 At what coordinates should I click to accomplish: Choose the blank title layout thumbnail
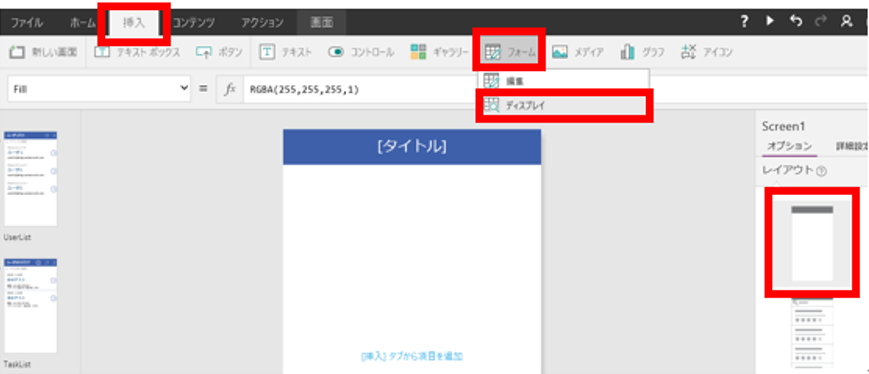[x=812, y=243]
